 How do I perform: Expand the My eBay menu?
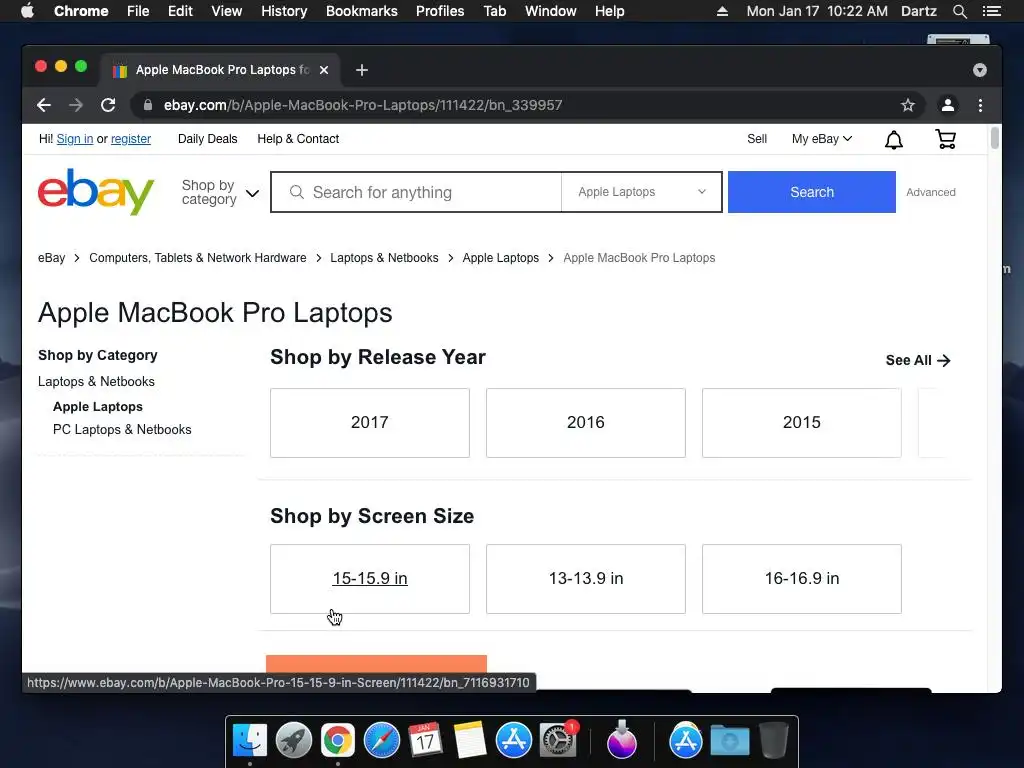tap(822, 138)
